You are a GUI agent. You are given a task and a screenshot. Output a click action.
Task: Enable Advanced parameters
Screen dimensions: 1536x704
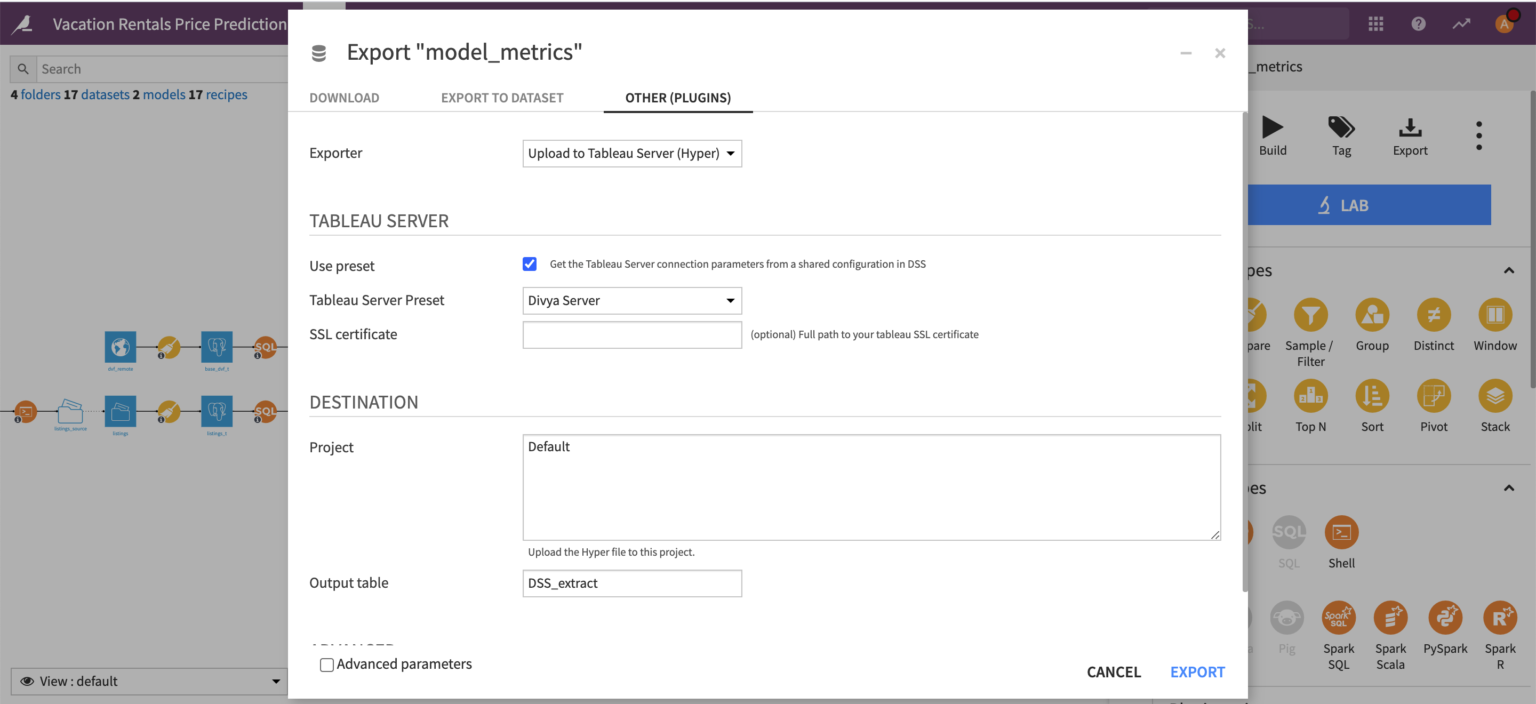(326, 664)
